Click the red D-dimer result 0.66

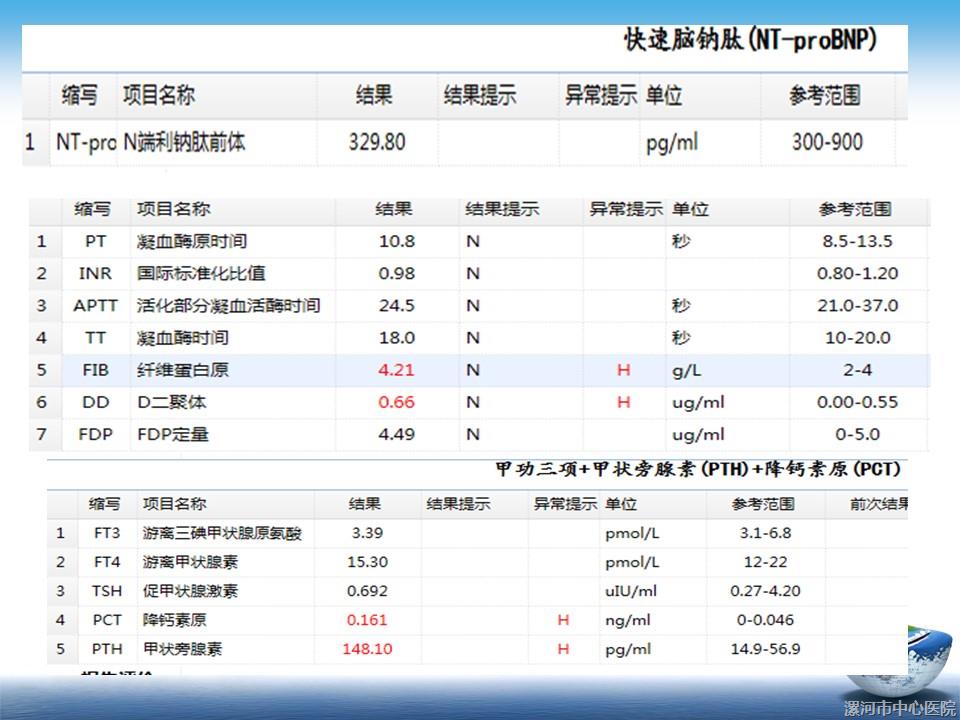396,402
